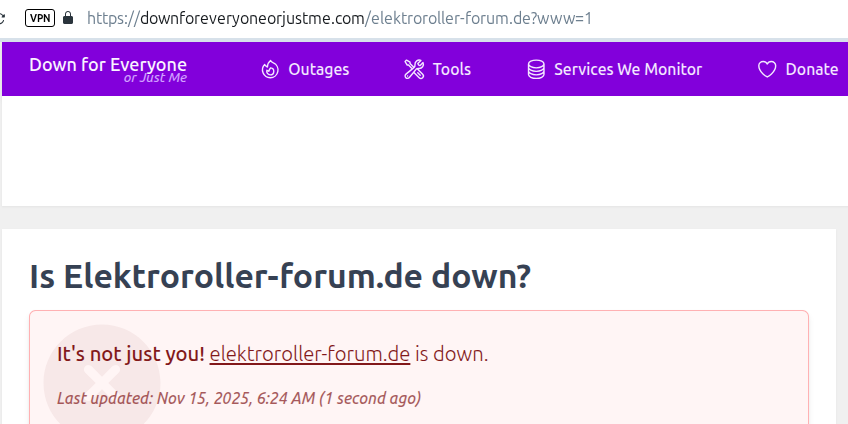The height and width of the screenshot is (424, 848).
Task: Follow the elektroroller-forum.de link
Action: 309,353
